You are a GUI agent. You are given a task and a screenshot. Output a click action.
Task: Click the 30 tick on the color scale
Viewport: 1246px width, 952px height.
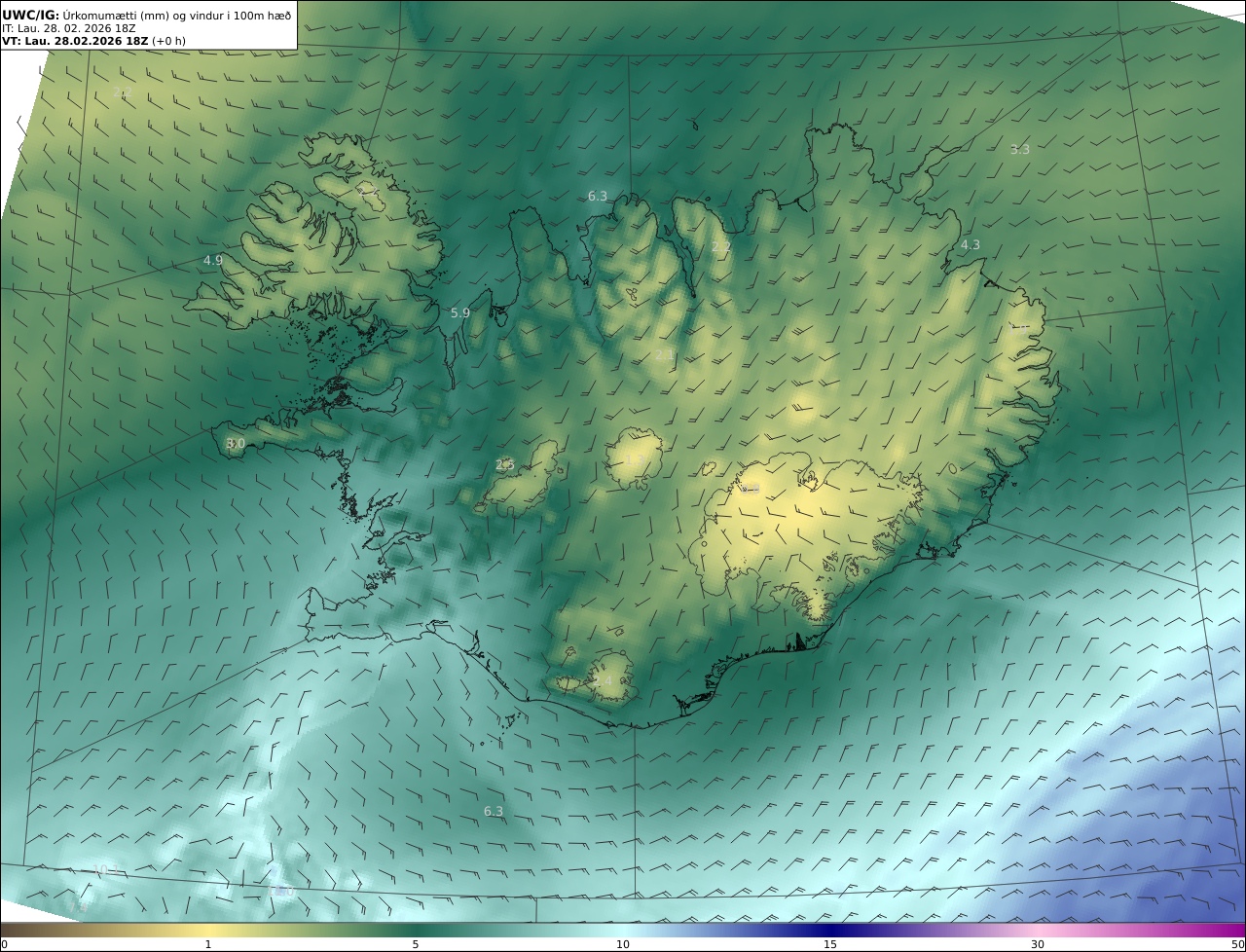pos(1038,944)
